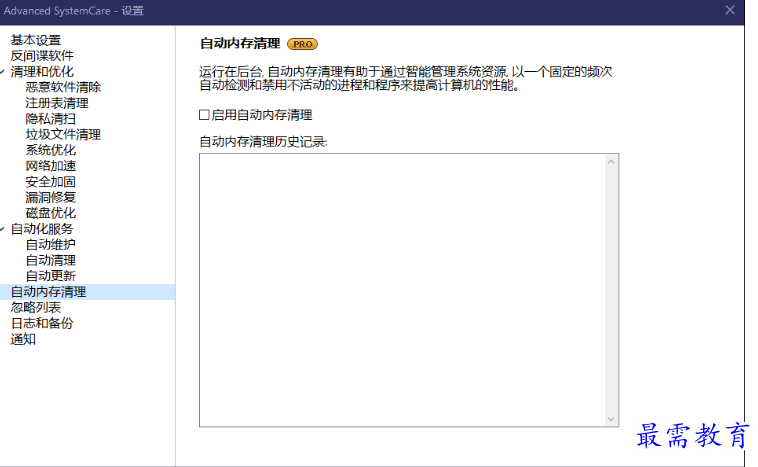Open 垃圾文件清理 settings
758x467 pixels.
click(x=63, y=134)
